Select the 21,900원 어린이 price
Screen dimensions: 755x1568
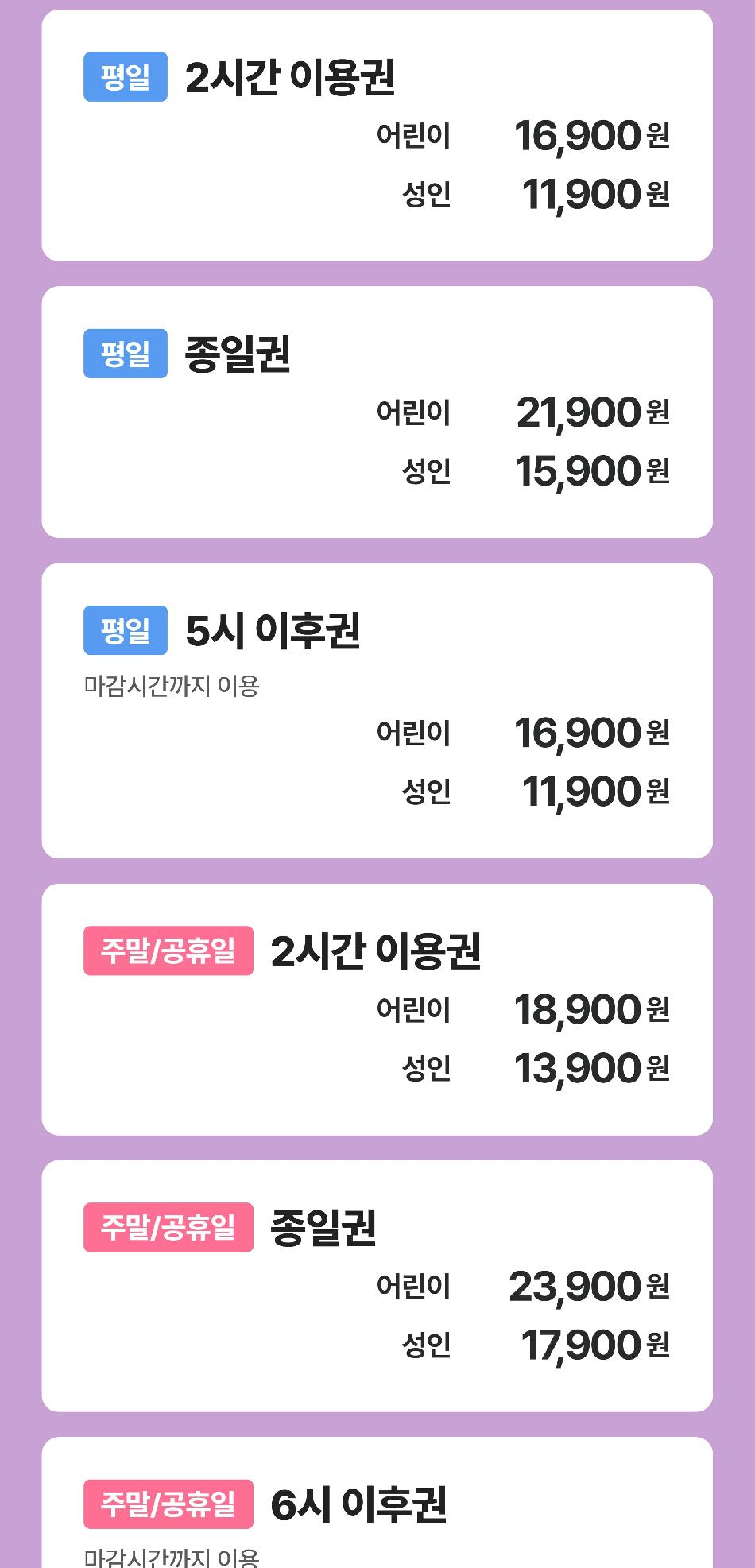[592, 412]
